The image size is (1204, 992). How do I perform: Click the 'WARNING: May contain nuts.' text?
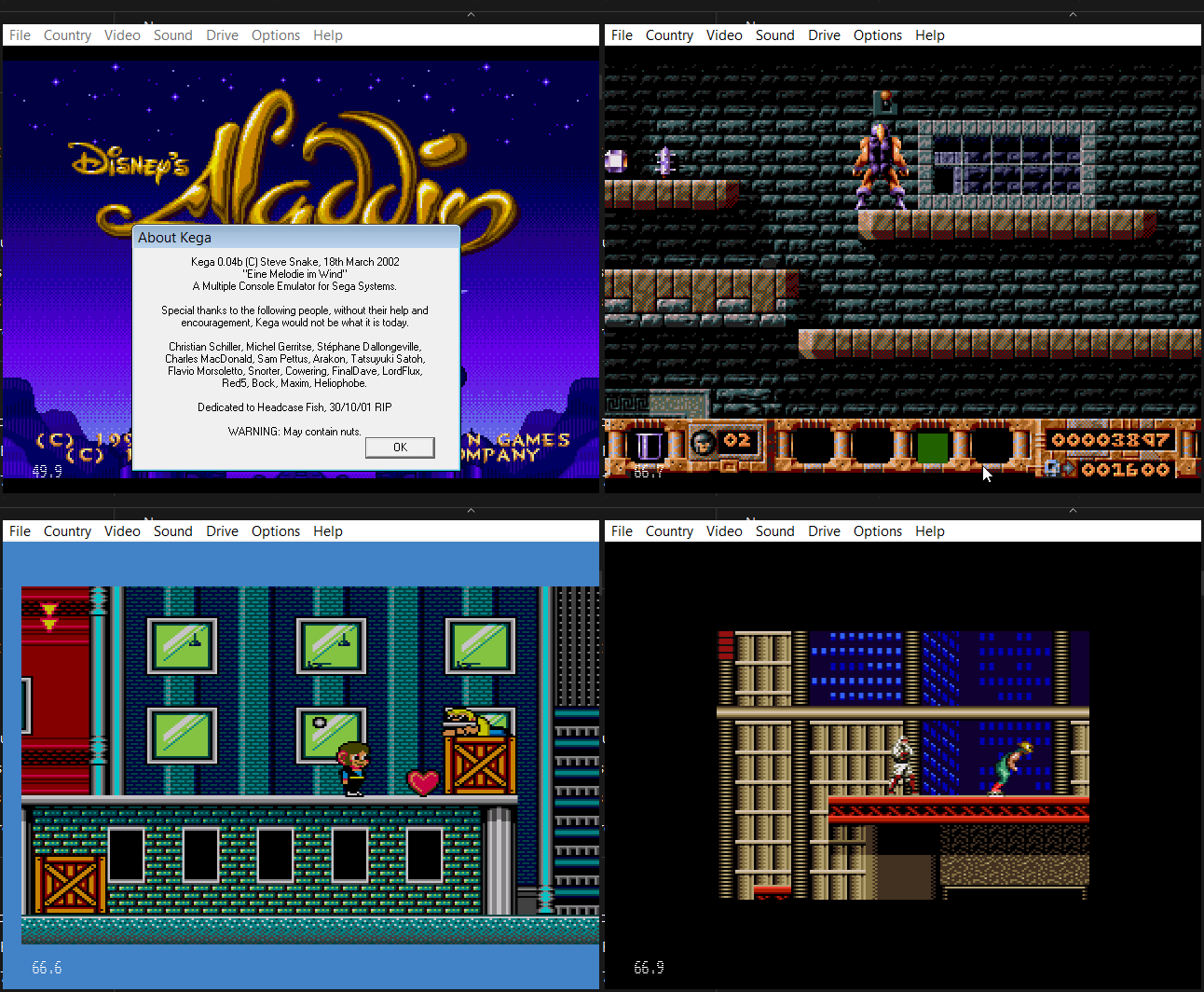[x=294, y=432]
